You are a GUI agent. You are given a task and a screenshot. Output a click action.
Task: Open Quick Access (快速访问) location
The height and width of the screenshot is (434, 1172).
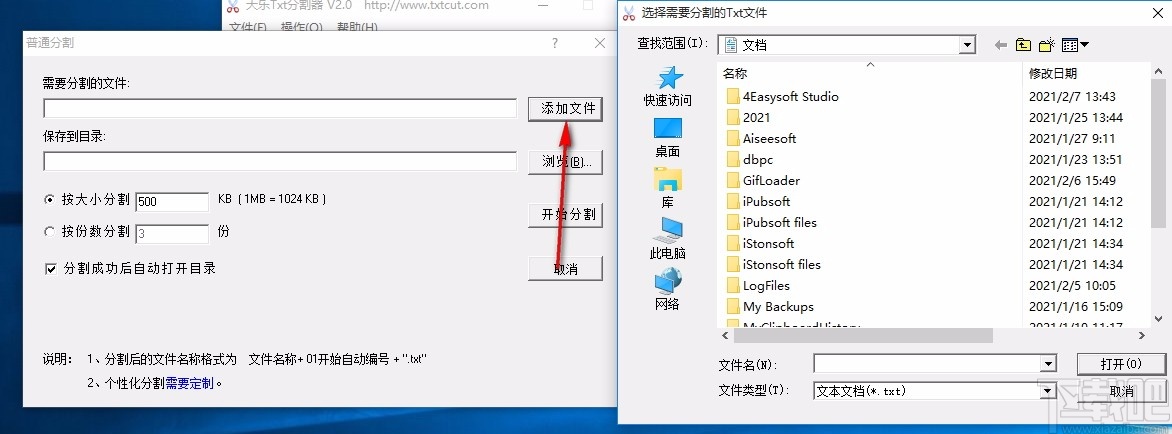tap(667, 87)
